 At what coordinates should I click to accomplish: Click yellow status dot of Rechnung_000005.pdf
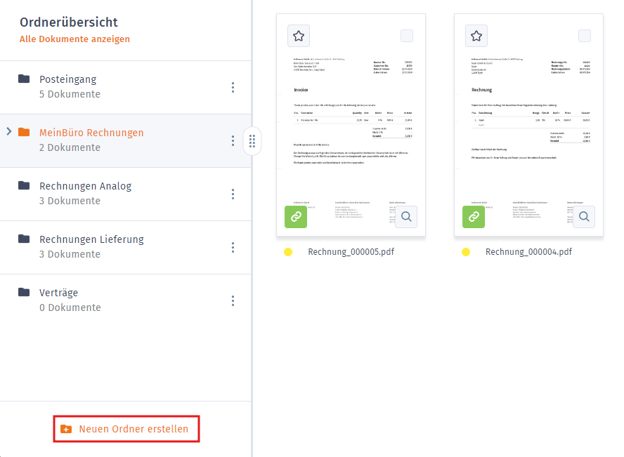tap(288, 252)
